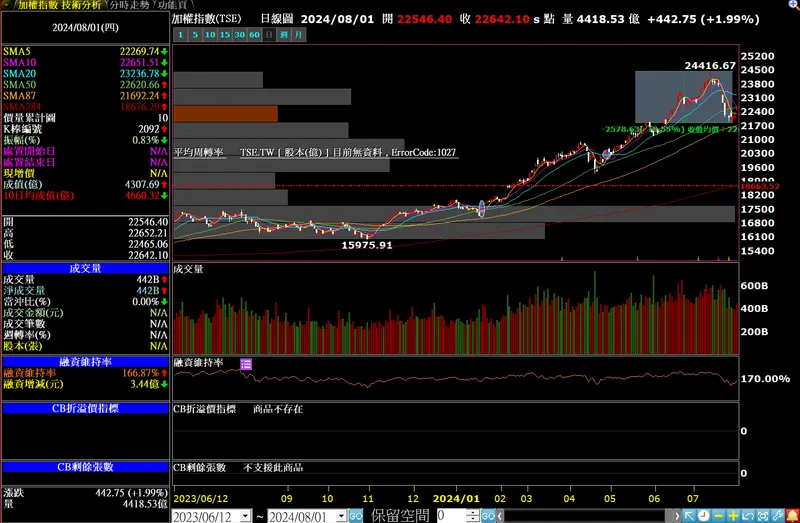Click the 價量累計圖 row
This screenshot has height=523, width=800.
(x=85, y=118)
